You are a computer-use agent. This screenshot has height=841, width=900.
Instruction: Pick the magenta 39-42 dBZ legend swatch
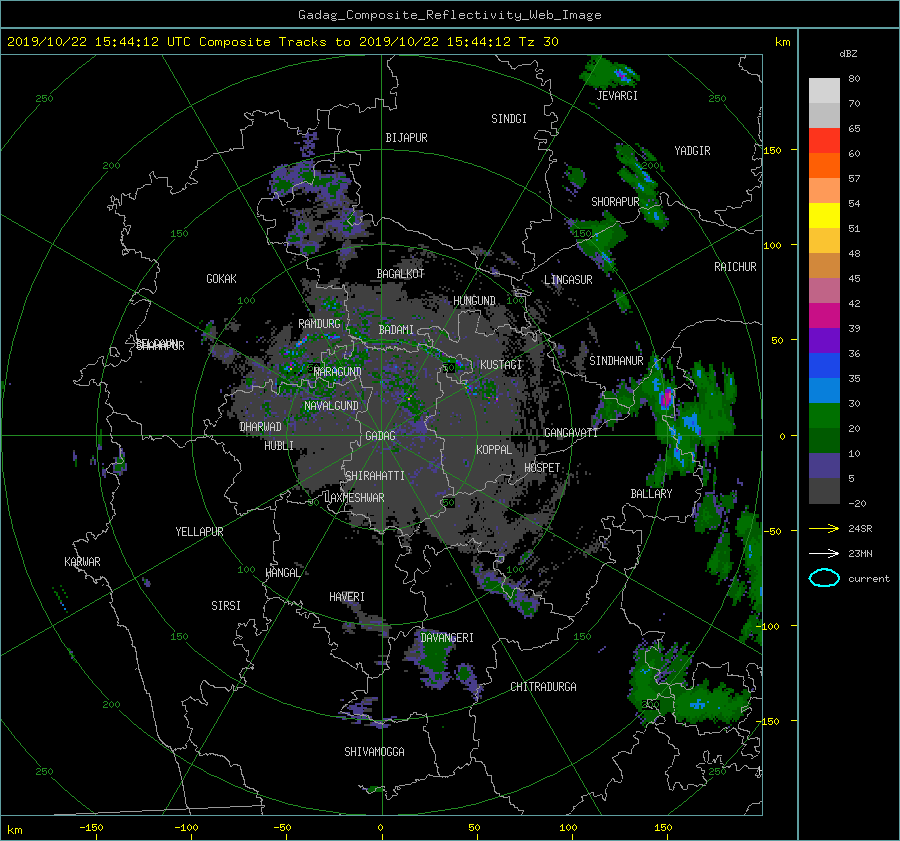(x=824, y=315)
